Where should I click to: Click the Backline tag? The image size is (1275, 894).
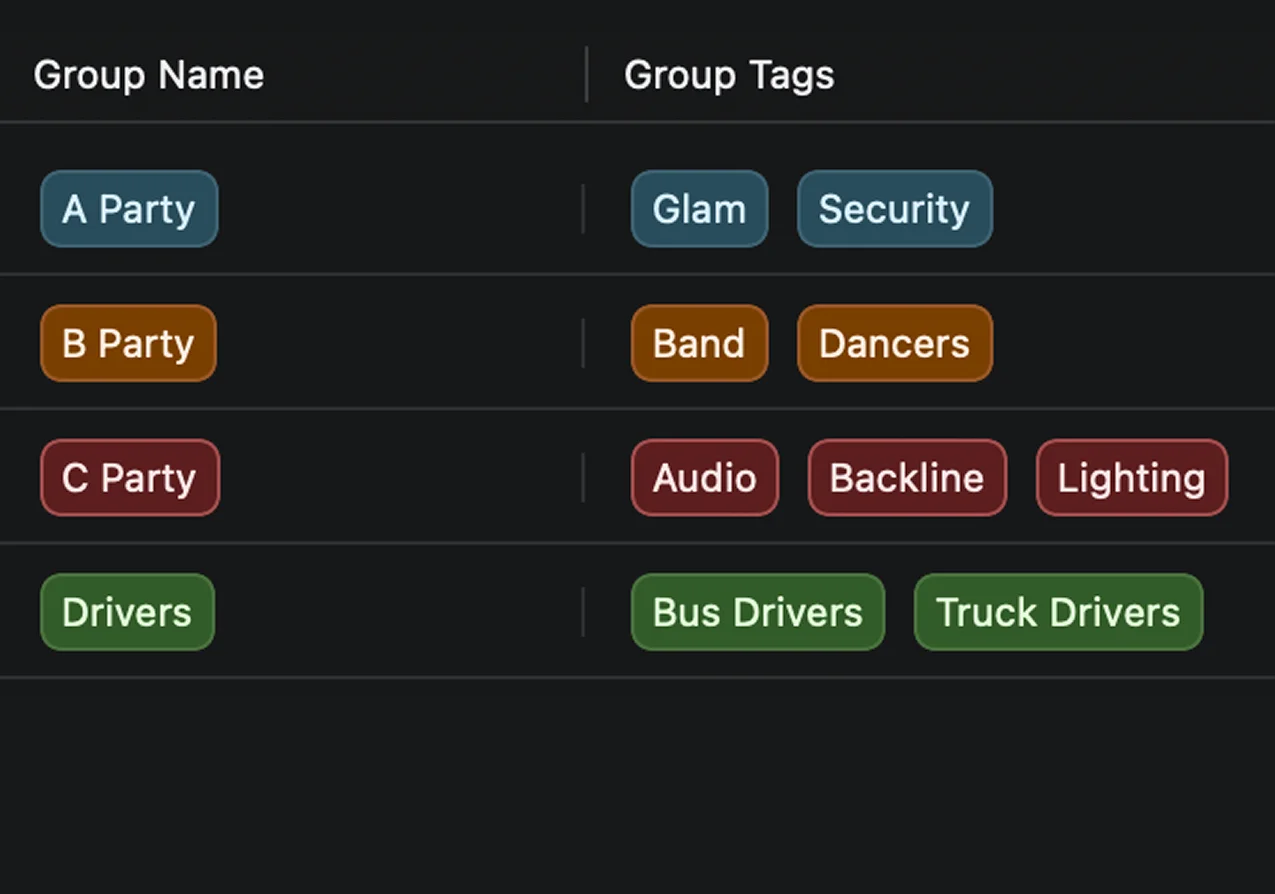coord(907,478)
